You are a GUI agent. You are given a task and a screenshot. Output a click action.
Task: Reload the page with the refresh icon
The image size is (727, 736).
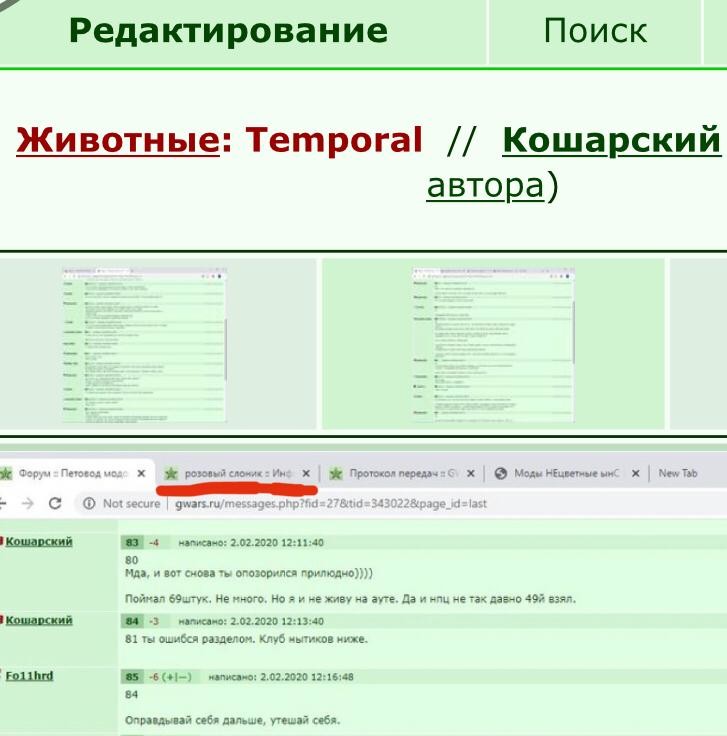(55, 503)
